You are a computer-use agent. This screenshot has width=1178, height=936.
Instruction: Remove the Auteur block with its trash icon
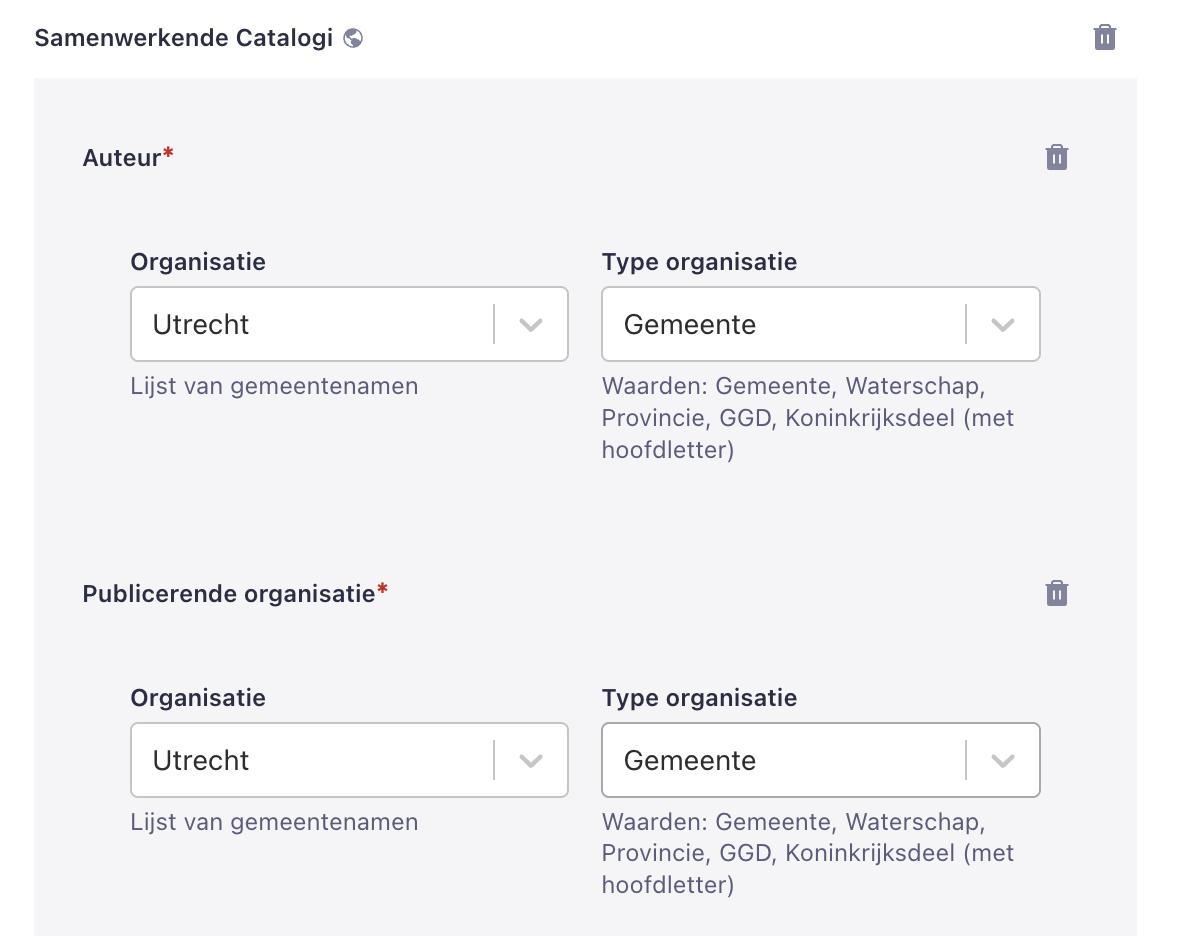pyautogui.click(x=1056, y=157)
